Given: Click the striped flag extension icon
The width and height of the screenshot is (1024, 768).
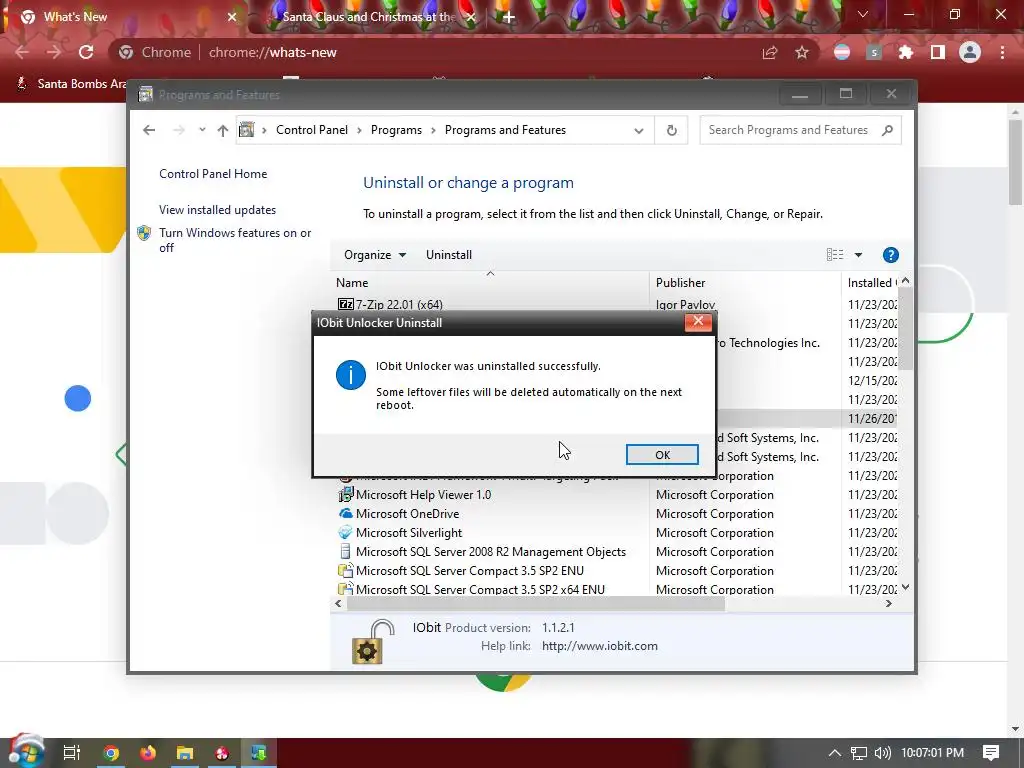Looking at the screenshot, I should [842, 52].
